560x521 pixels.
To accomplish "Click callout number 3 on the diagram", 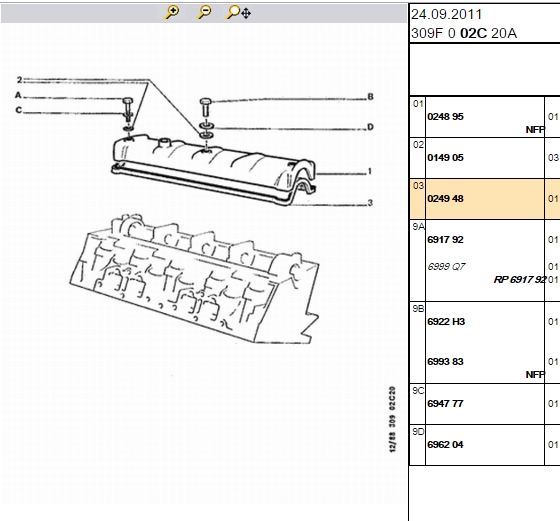I will (x=370, y=203).
